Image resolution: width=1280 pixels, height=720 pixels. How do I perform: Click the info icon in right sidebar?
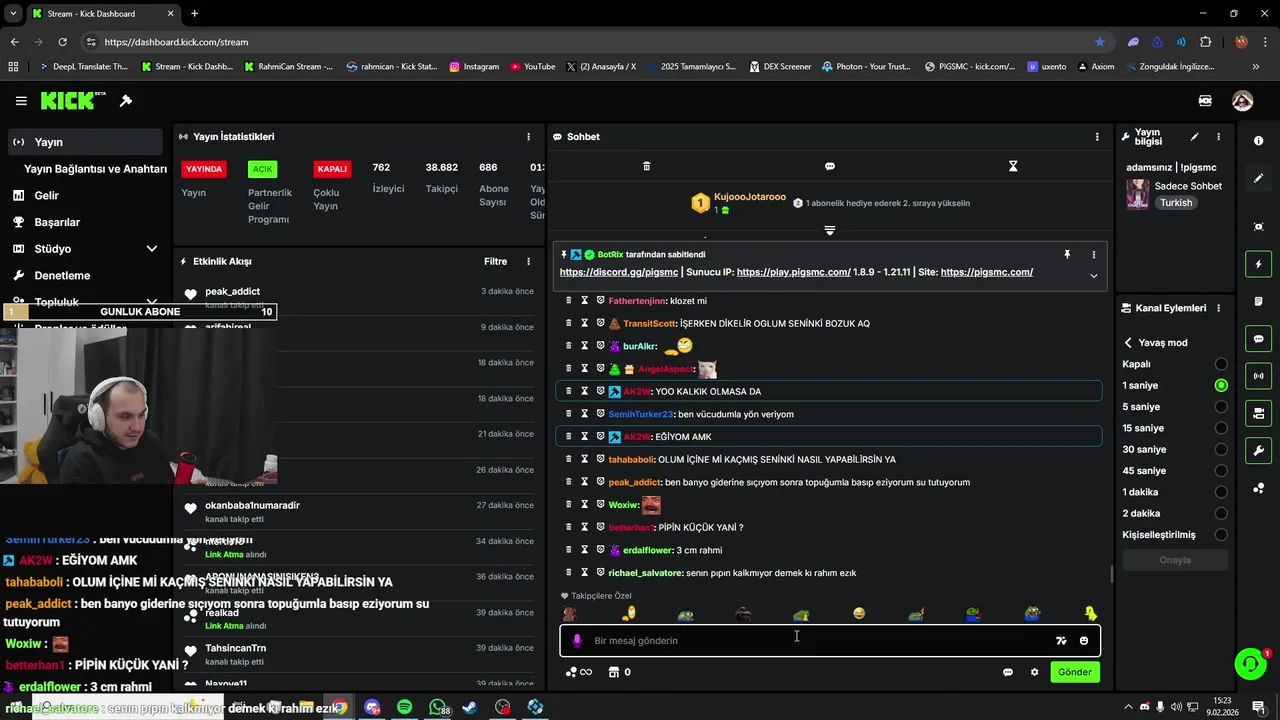(1258, 141)
